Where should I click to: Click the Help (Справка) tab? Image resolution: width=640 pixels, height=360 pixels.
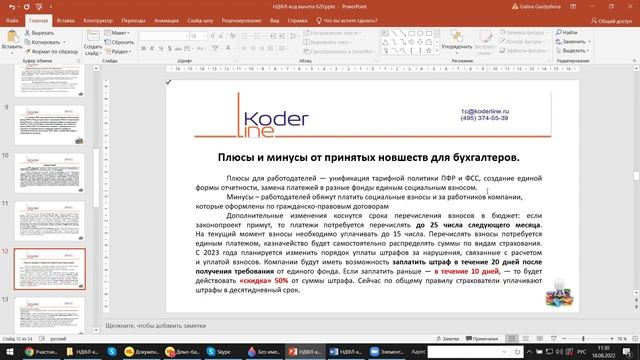[297, 20]
